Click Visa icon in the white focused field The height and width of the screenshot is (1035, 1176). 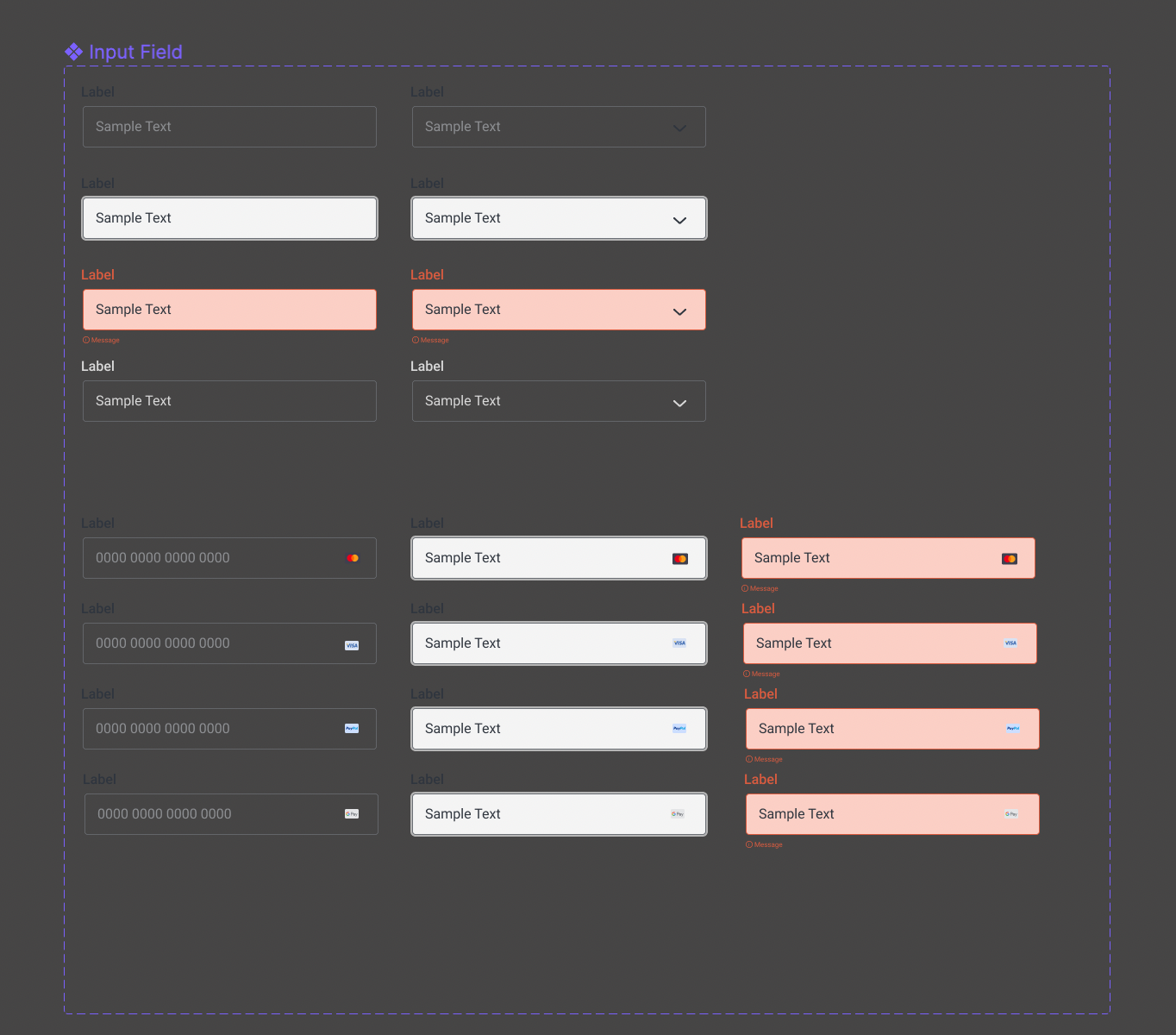[x=679, y=643]
